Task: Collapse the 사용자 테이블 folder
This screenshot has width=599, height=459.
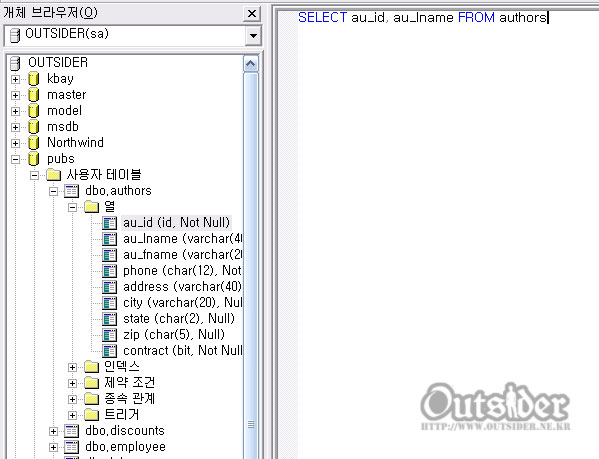Action: [x=34, y=175]
